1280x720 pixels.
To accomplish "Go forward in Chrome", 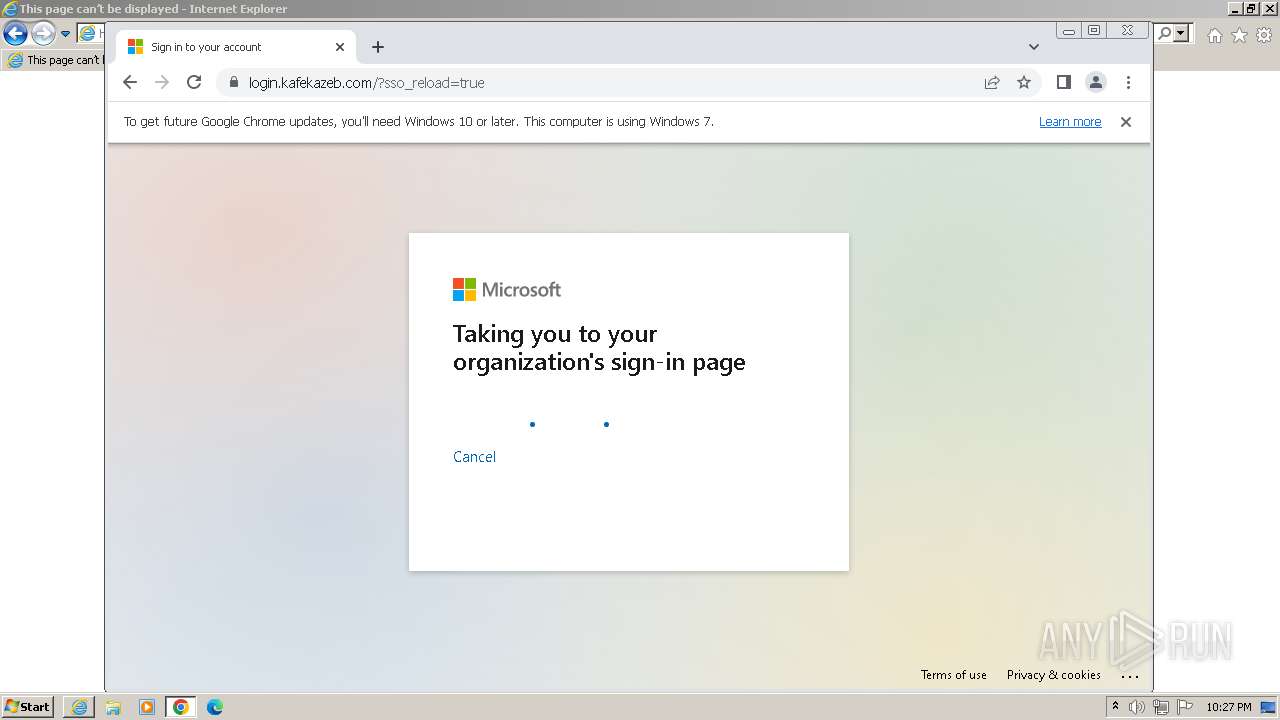I will pos(162,83).
